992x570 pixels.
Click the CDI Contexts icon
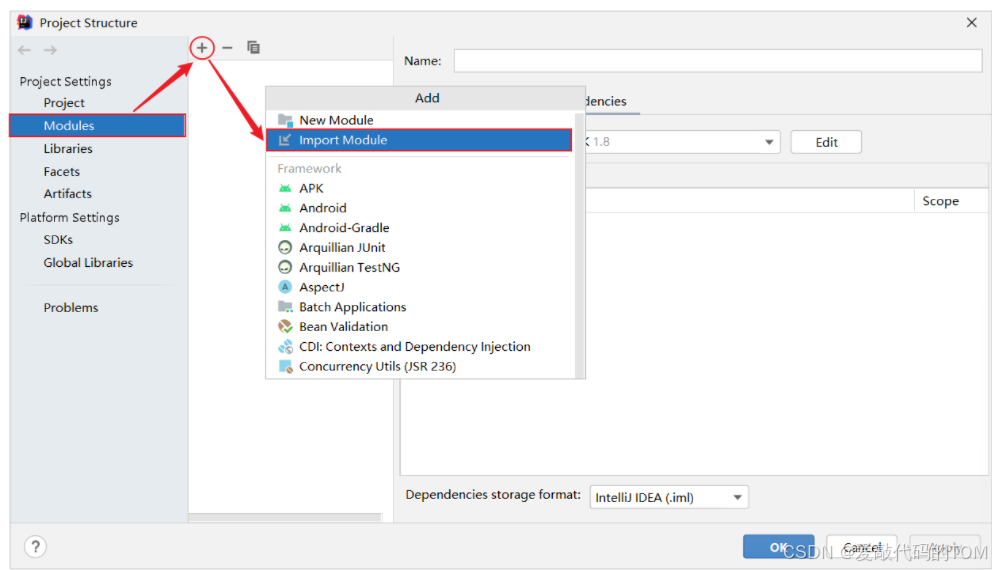(285, 347)
